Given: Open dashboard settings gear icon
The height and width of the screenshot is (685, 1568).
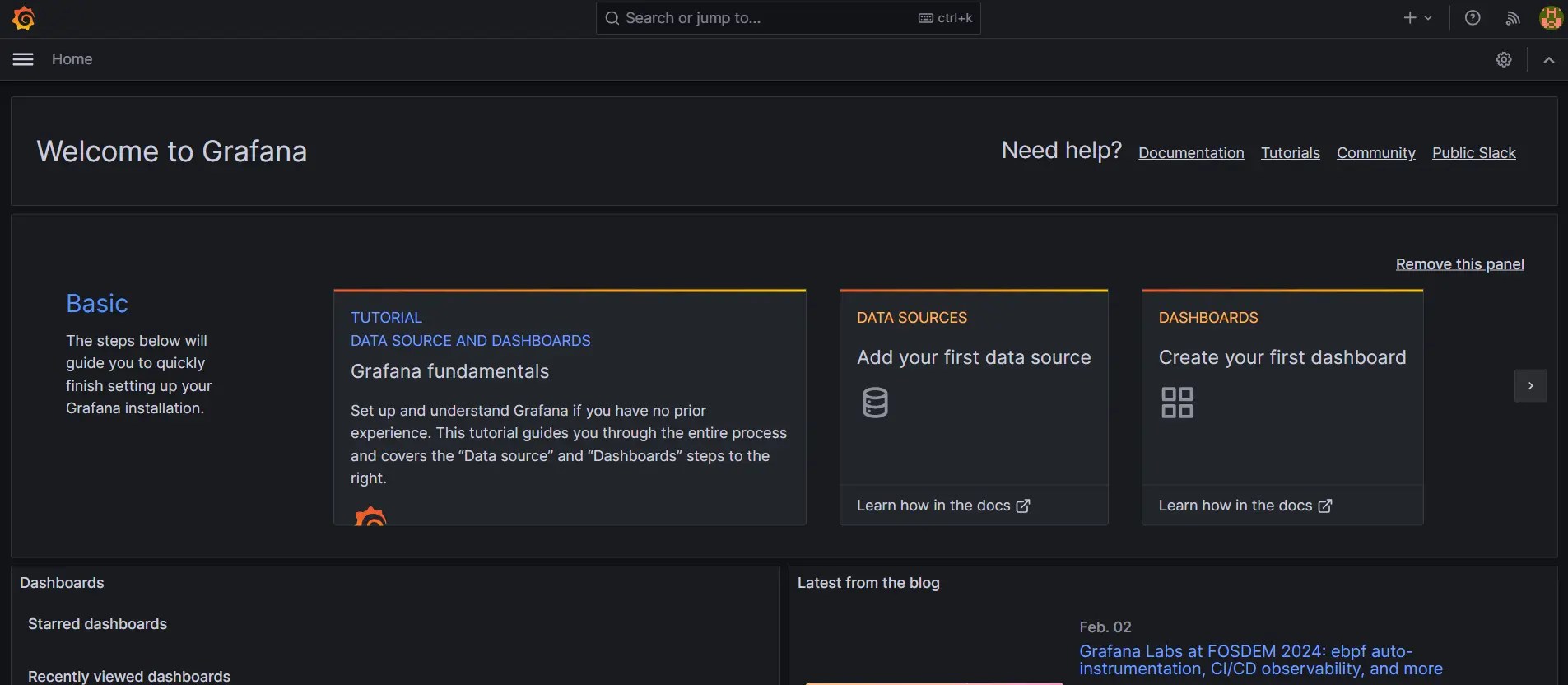Looking at the screenshot, I should point(1504,59).
